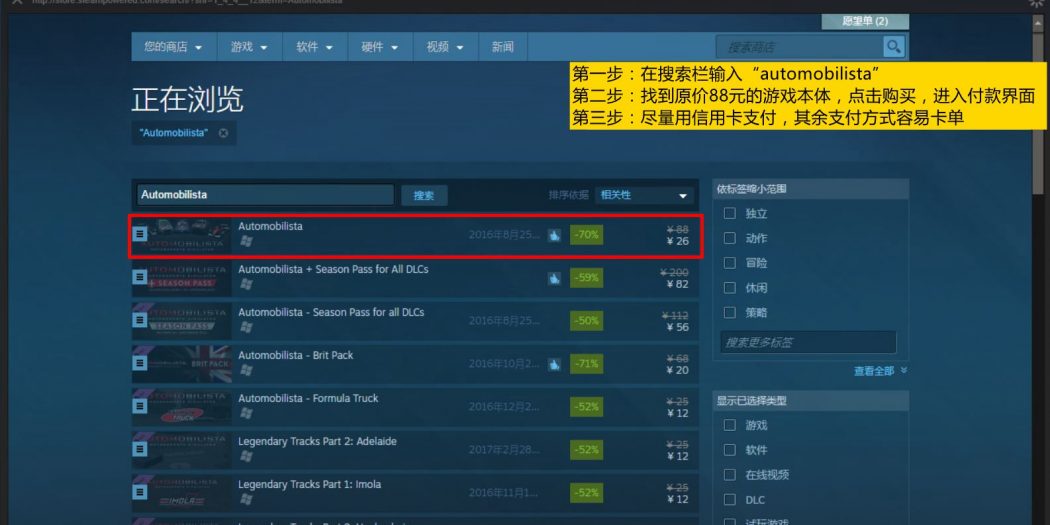The width and height of the screenshot is (1050, 525).
Task: Focus the 搜索商店 store search field
Action: click(x=800, y=47)
